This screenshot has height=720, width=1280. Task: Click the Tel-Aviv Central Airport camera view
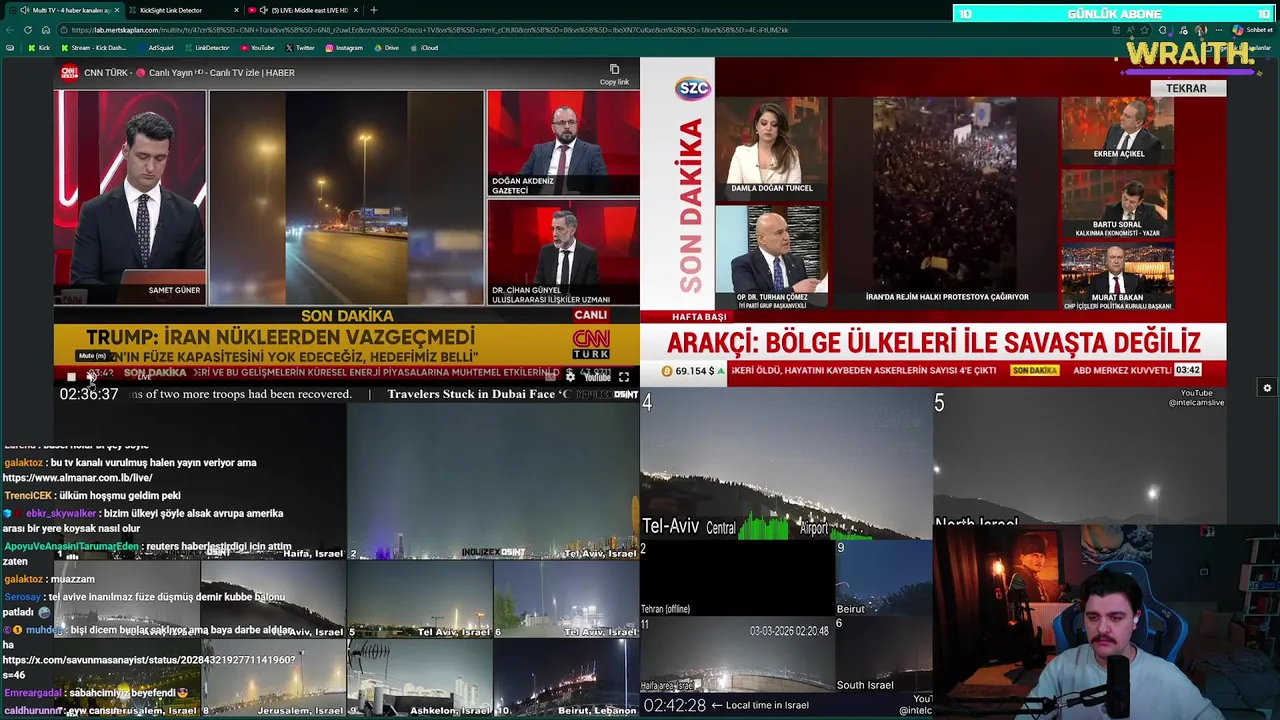click(786, 465)
